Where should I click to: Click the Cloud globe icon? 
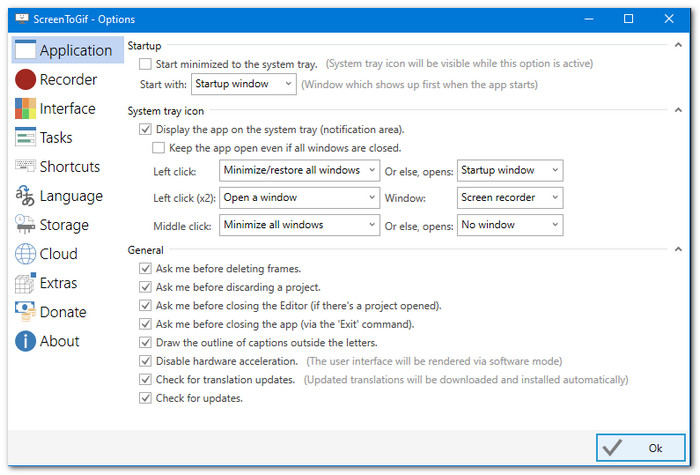click(25, 254)
